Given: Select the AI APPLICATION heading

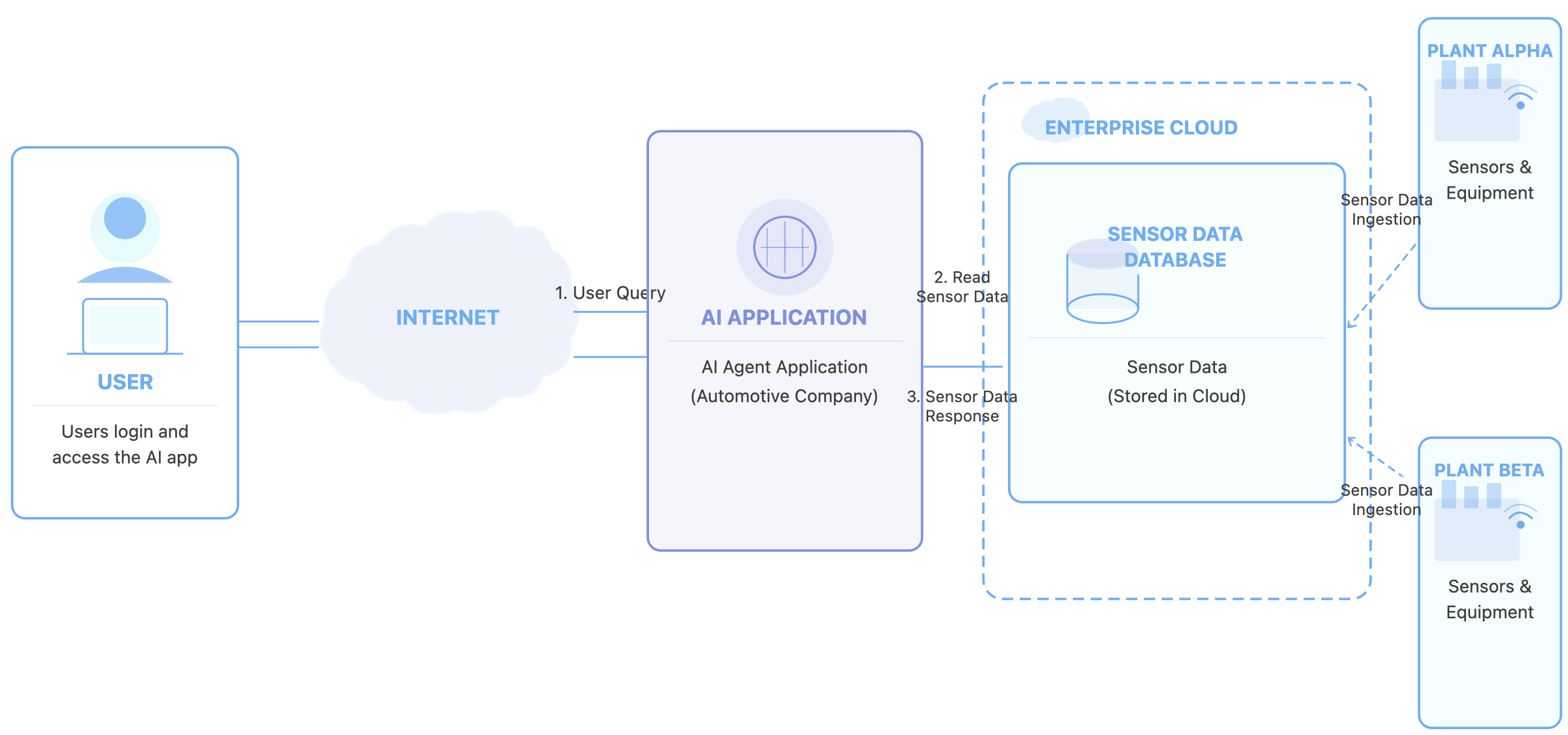Looking at the screenshot, I should [784, 318].
